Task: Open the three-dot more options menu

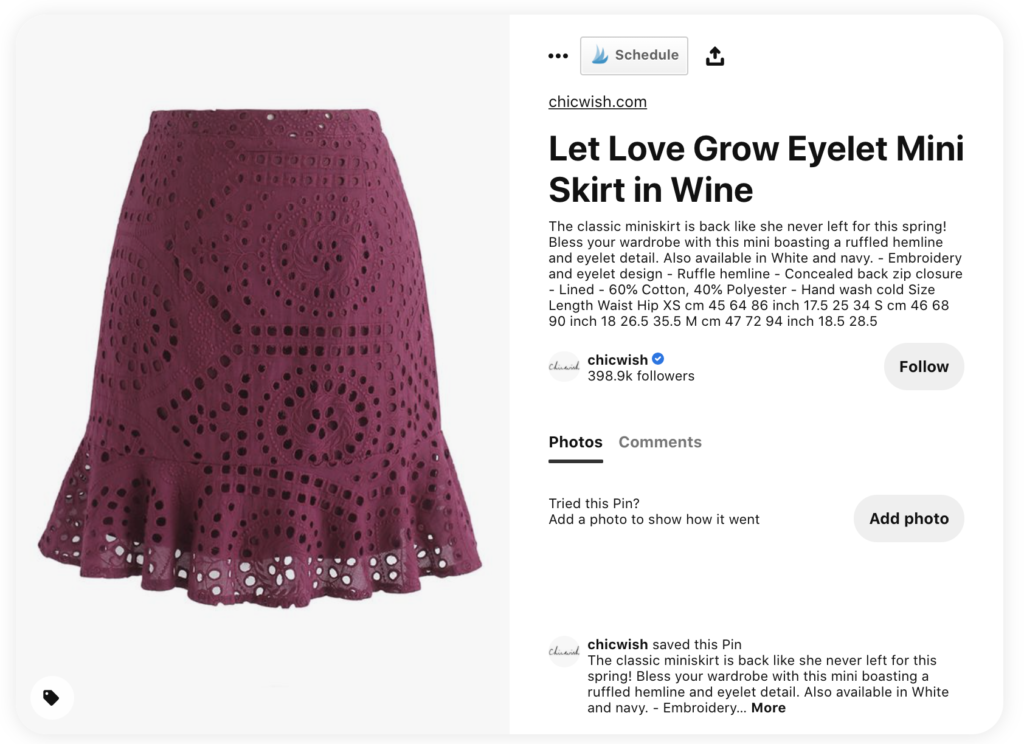Action: tap(558, 56)
